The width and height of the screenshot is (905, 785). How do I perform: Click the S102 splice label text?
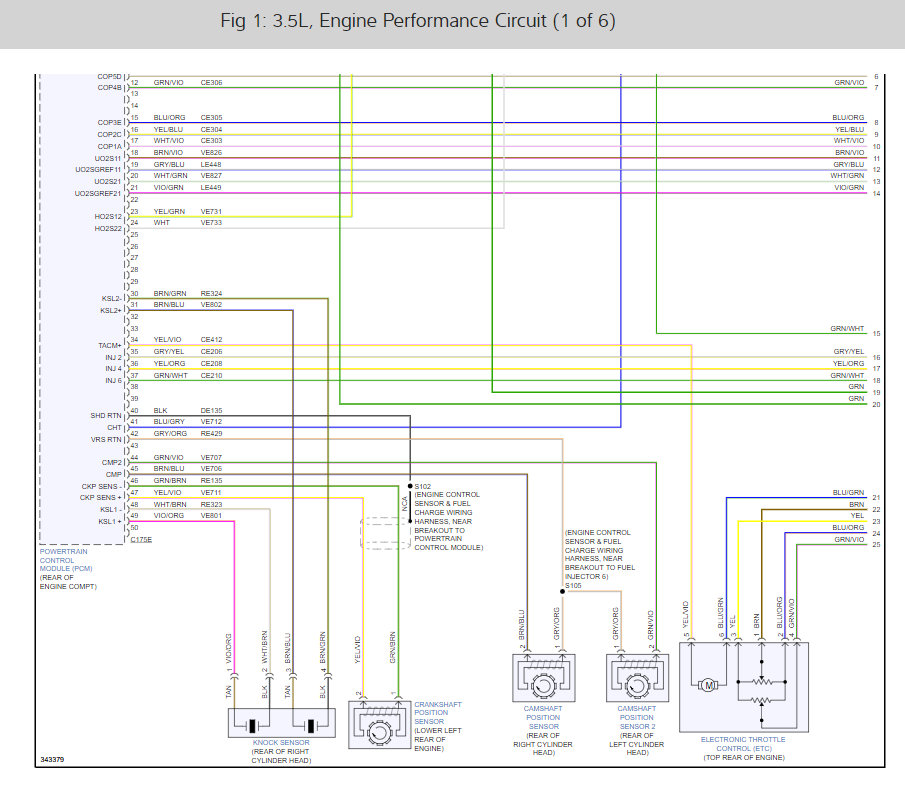tap(423, 487)
